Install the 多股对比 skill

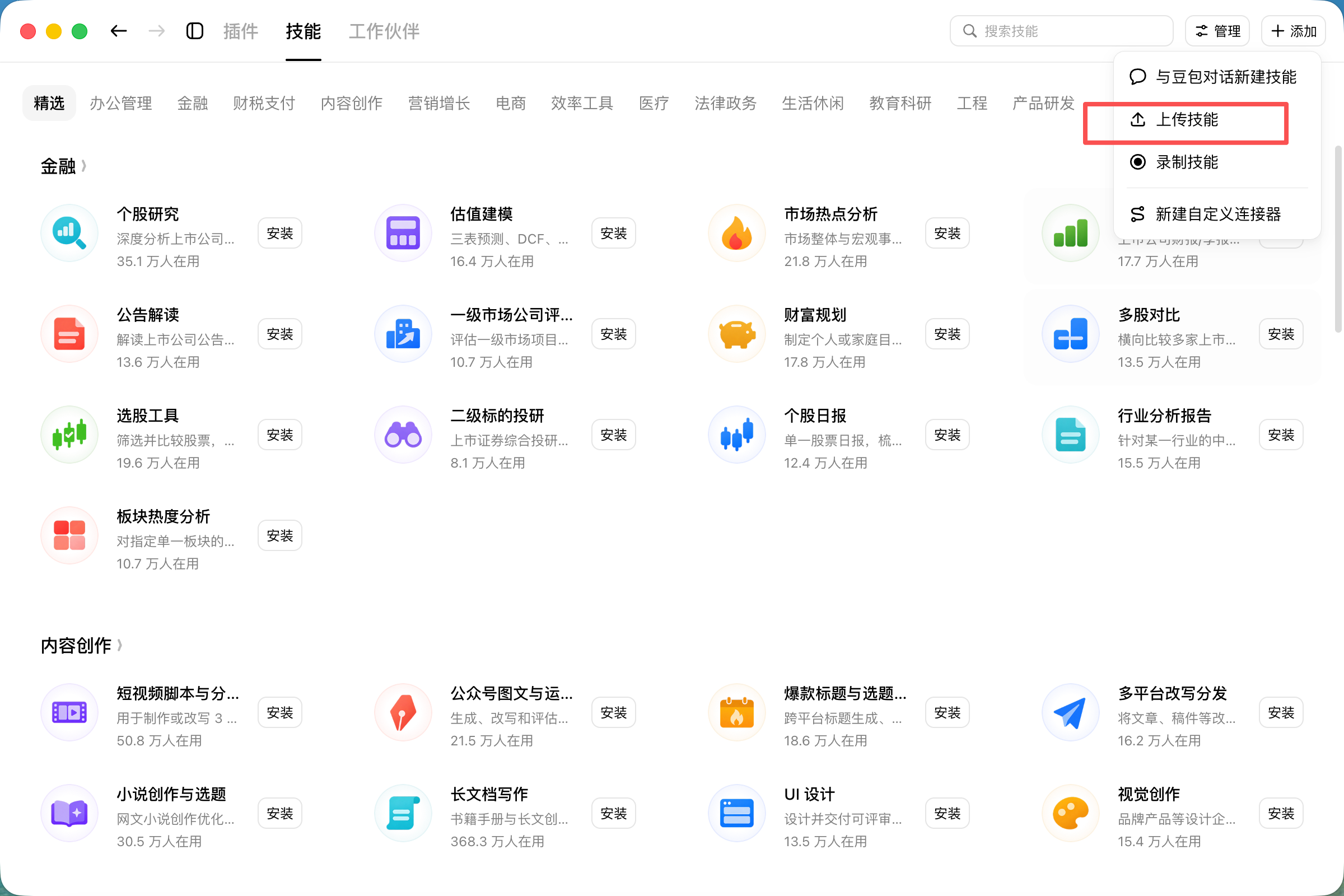point(1281,334)
